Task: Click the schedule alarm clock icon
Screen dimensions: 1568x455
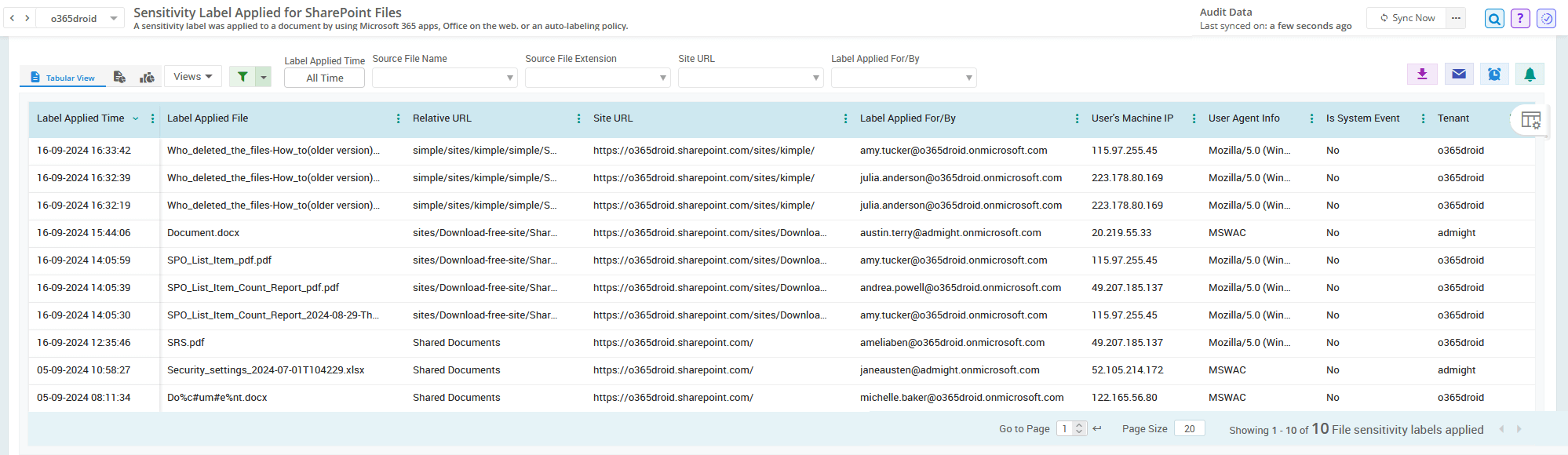Action: (1494, 74)
